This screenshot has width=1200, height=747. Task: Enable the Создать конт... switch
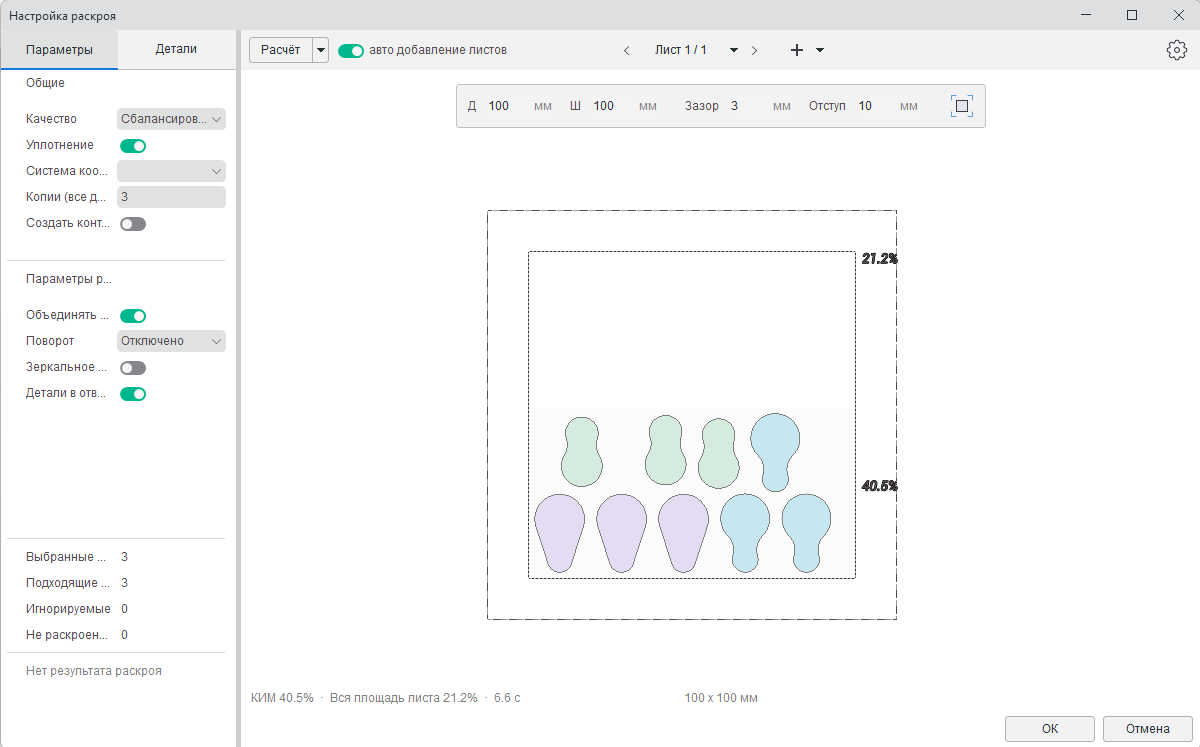[x=133, y=224]
